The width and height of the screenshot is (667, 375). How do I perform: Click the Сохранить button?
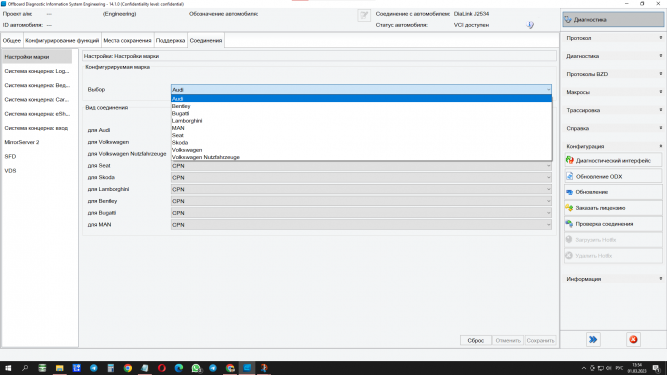pyautogui.click(x=540, y=340)
